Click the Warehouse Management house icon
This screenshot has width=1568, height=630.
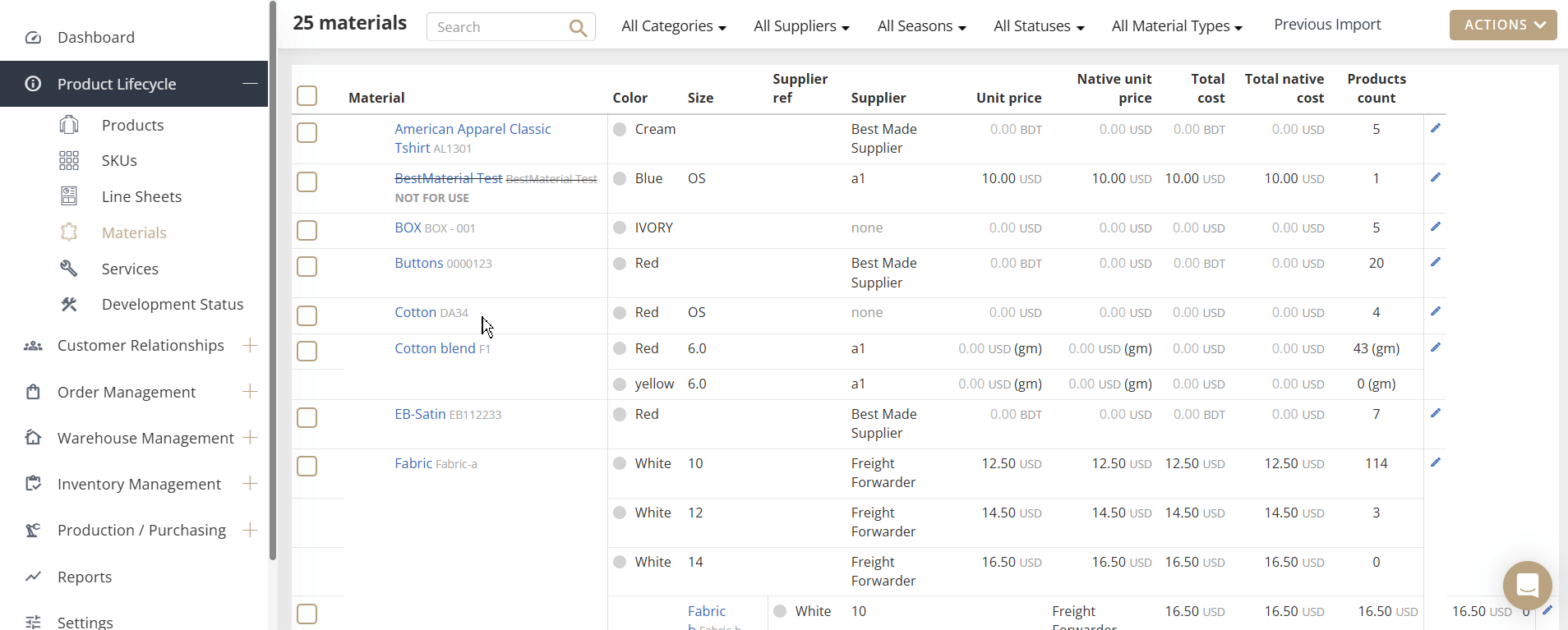pyautogui.click(x=33, y=438)
